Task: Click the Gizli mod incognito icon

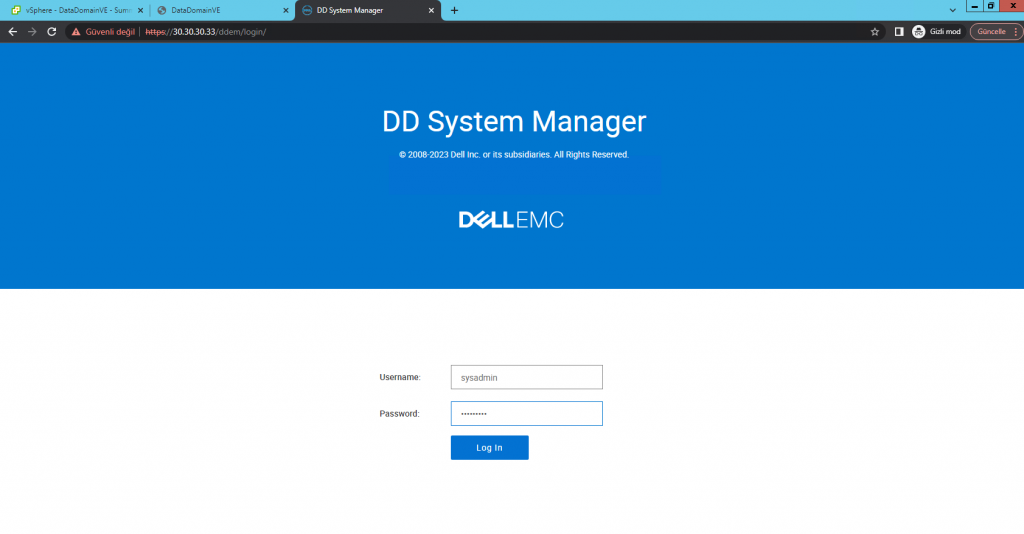Action: tap(919, 32)
